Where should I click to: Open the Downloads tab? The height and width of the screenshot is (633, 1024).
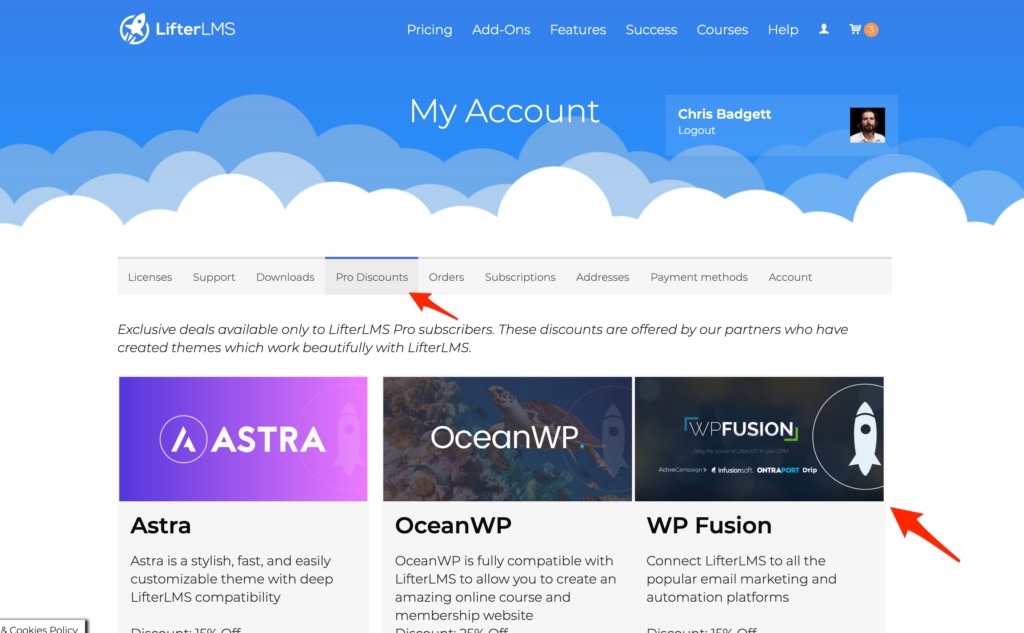point(285,277)
